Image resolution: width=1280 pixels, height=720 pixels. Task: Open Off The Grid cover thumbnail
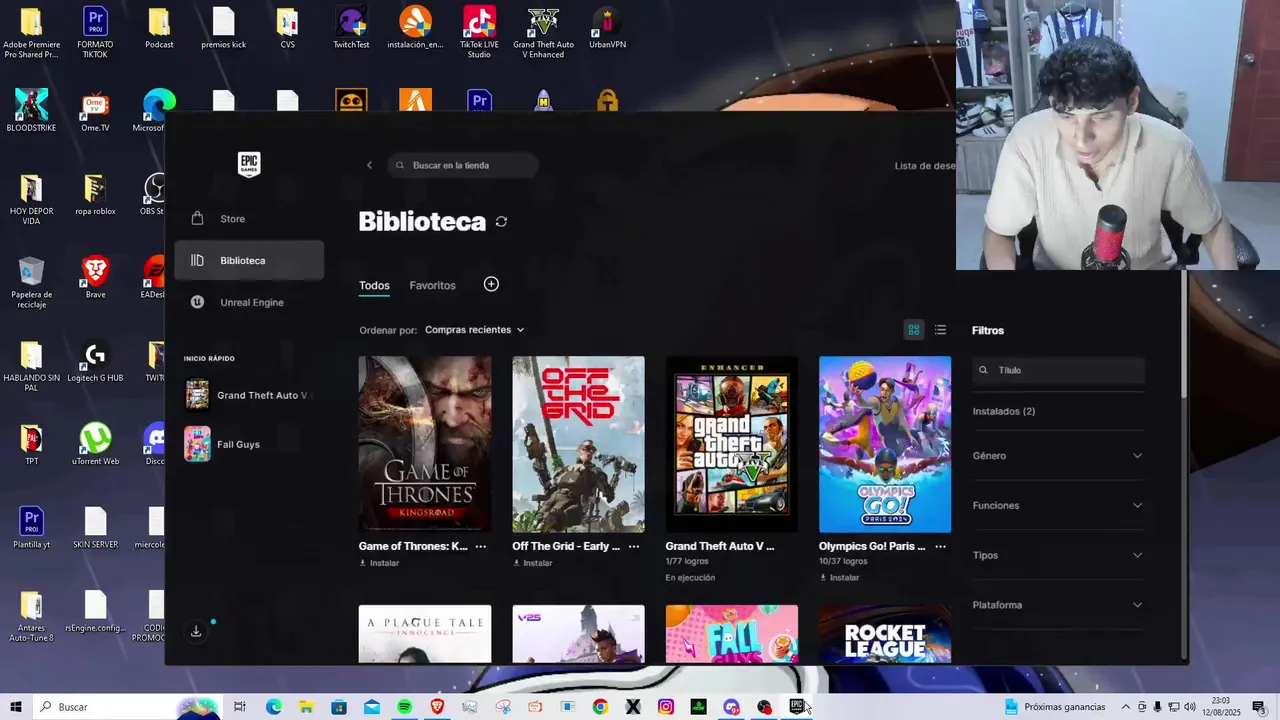click(578, 444)
